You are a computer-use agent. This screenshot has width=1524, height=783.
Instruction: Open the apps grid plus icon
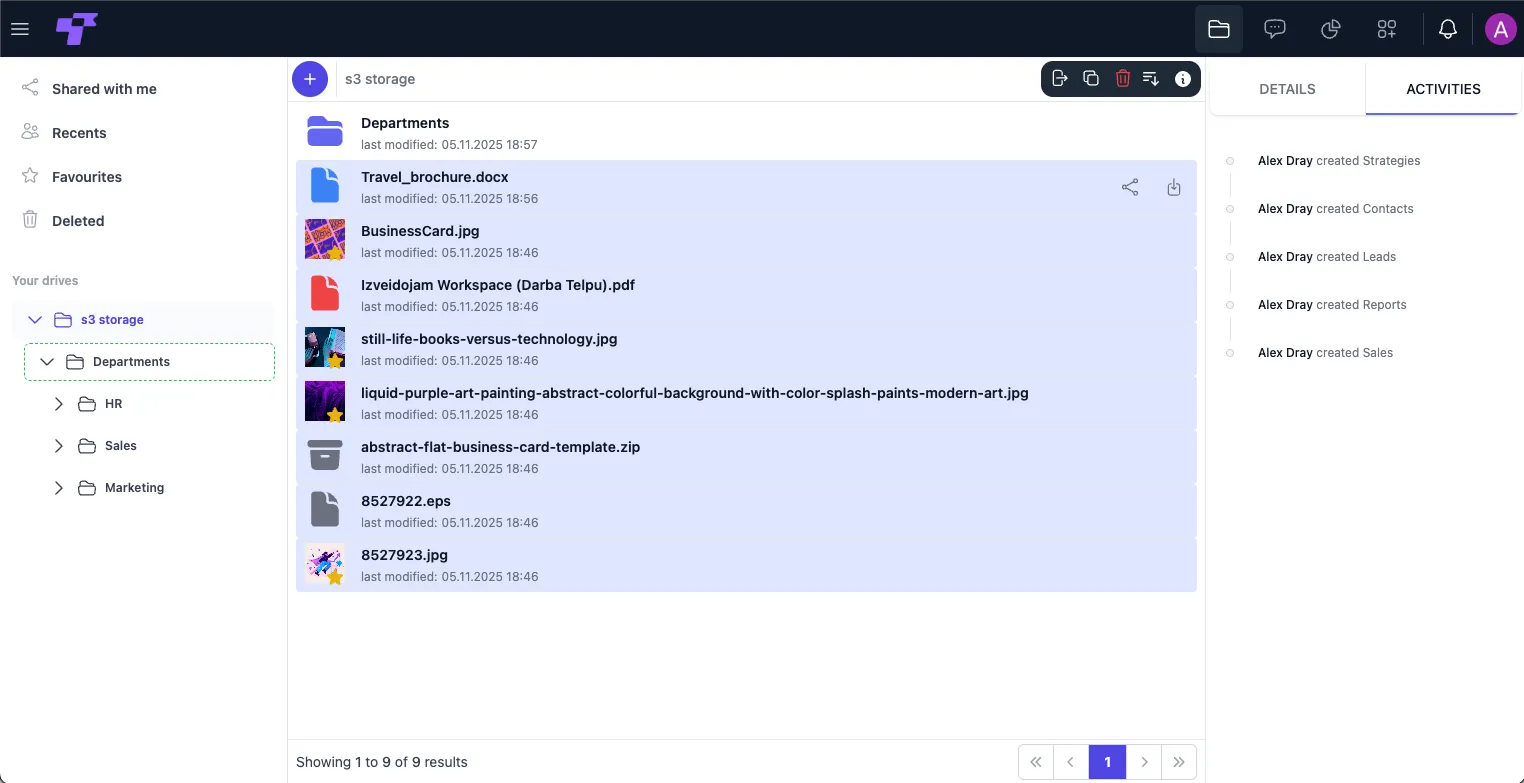1387,29
